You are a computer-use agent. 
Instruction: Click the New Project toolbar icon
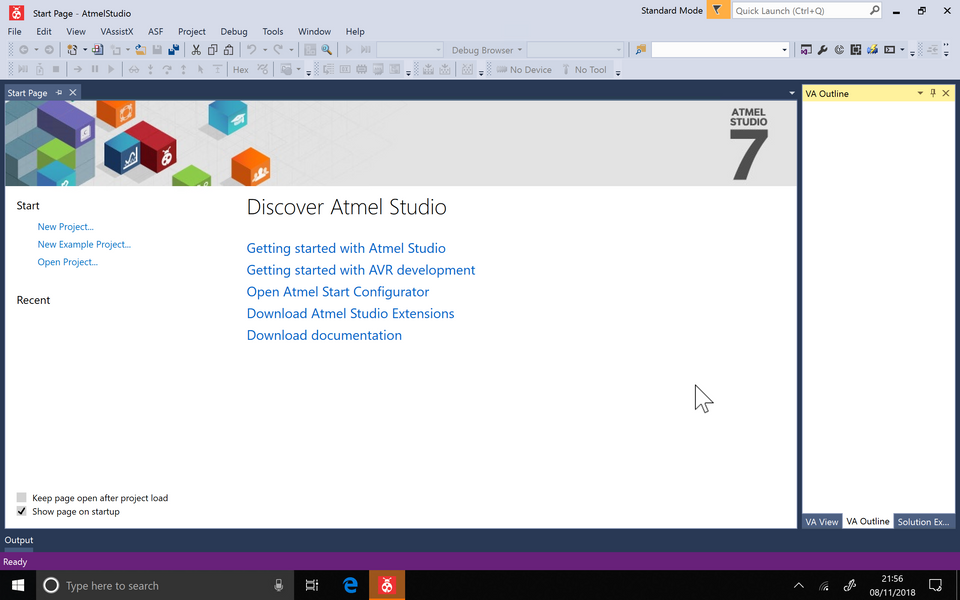72,50
